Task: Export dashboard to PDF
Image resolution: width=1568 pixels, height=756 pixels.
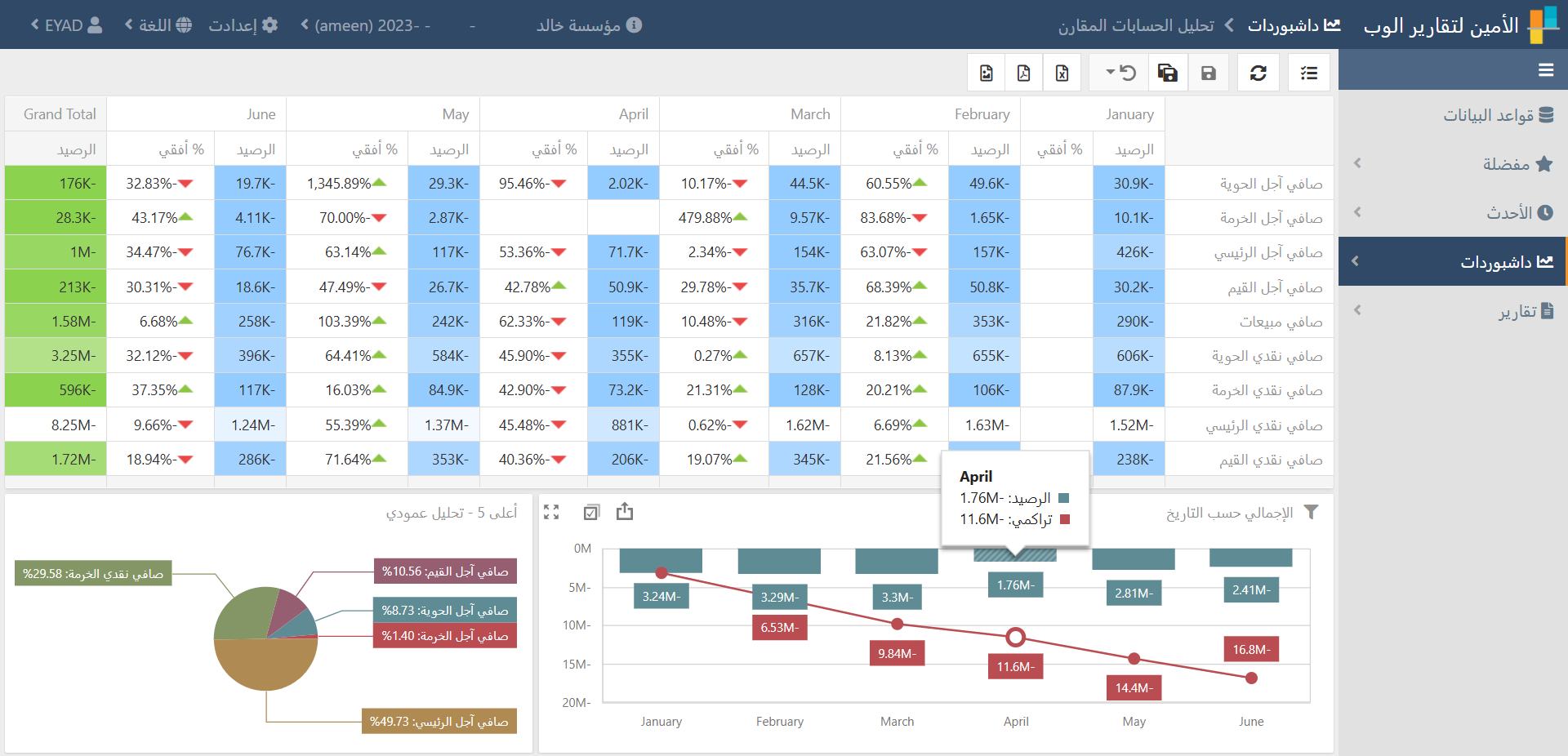Action: click(x=1023, y=73)
